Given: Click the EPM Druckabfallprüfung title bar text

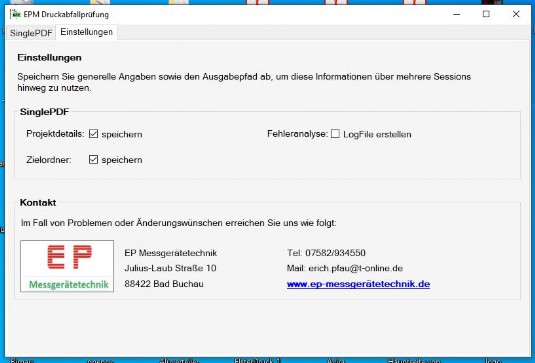Looking at the screenshot, I should tap(66, 15).
